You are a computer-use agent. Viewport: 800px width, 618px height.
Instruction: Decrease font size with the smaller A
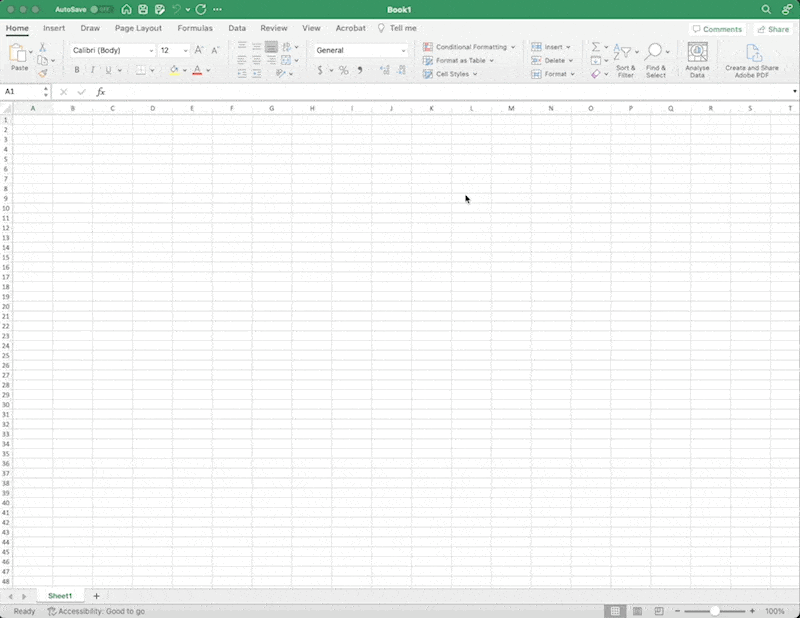coord(215,50)
